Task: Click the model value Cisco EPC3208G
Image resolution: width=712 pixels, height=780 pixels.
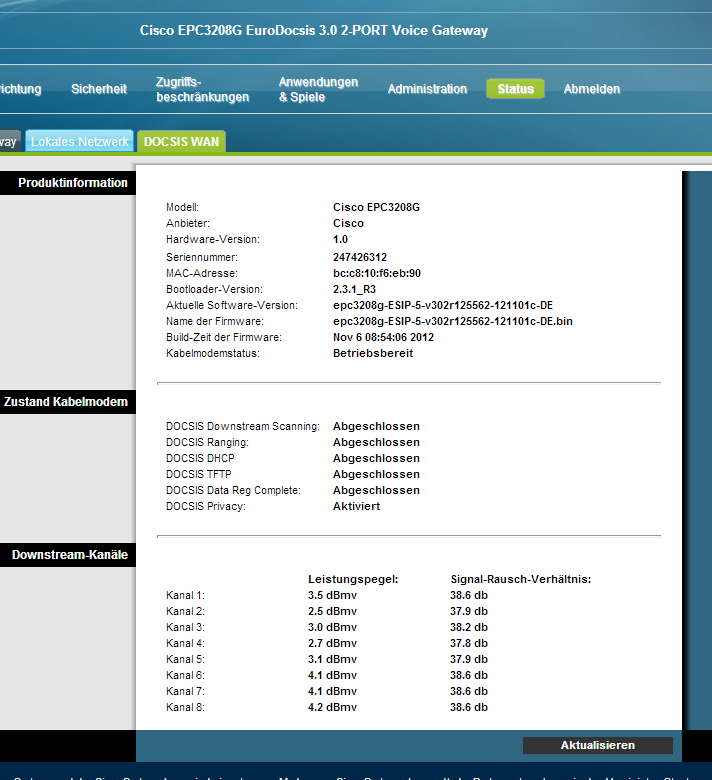Action: tap(376, 207)
